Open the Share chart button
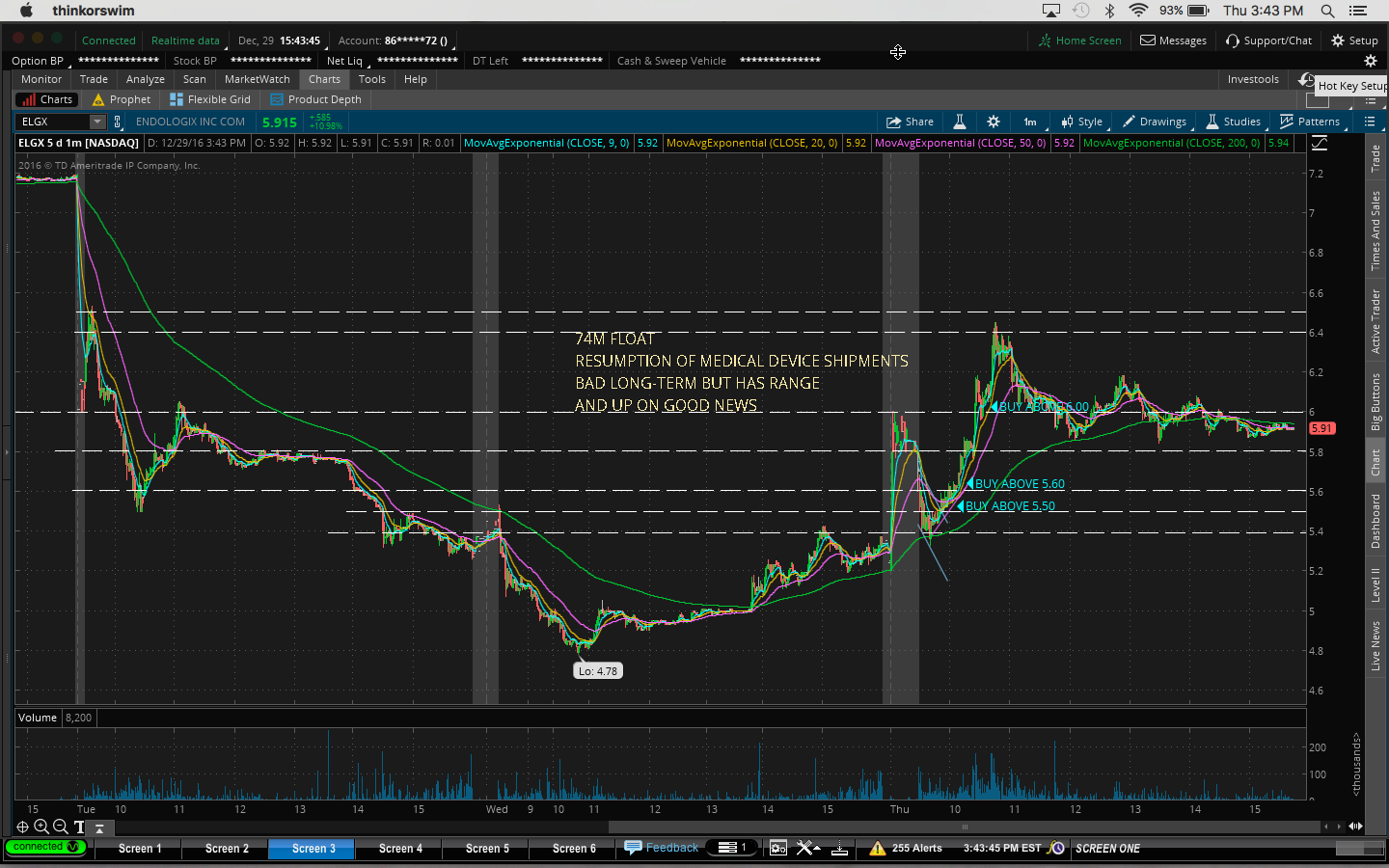 click(x=910, y=122)
